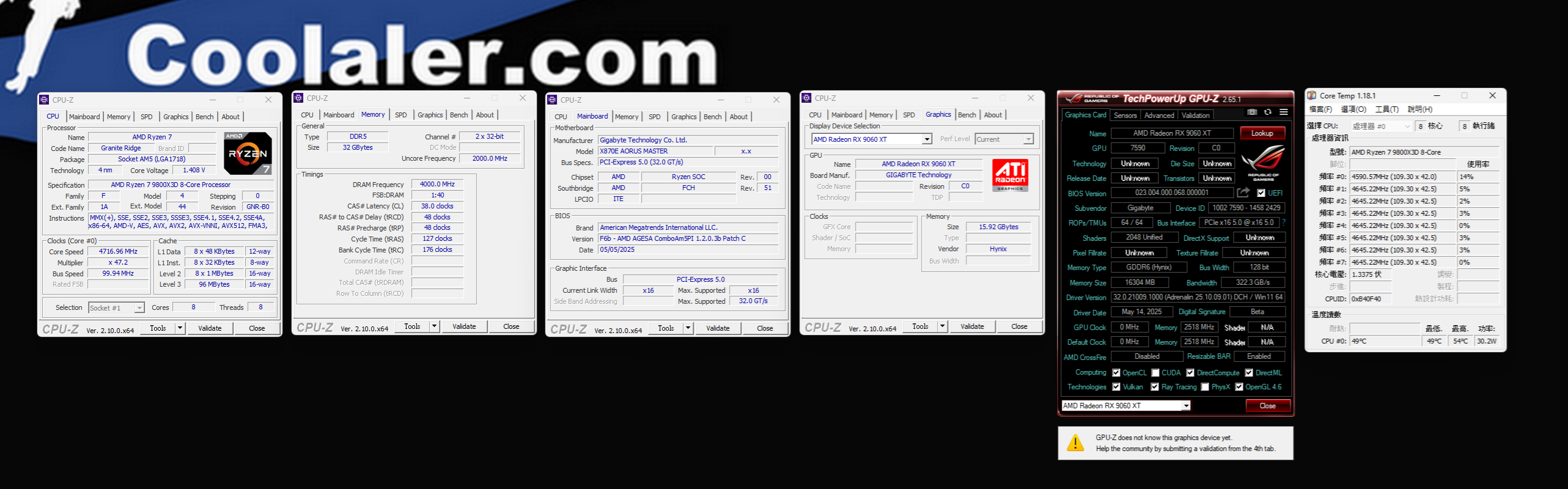Open the processor #0 dropdown in Core Temp
The image size is (1568, 489).
1381,126
